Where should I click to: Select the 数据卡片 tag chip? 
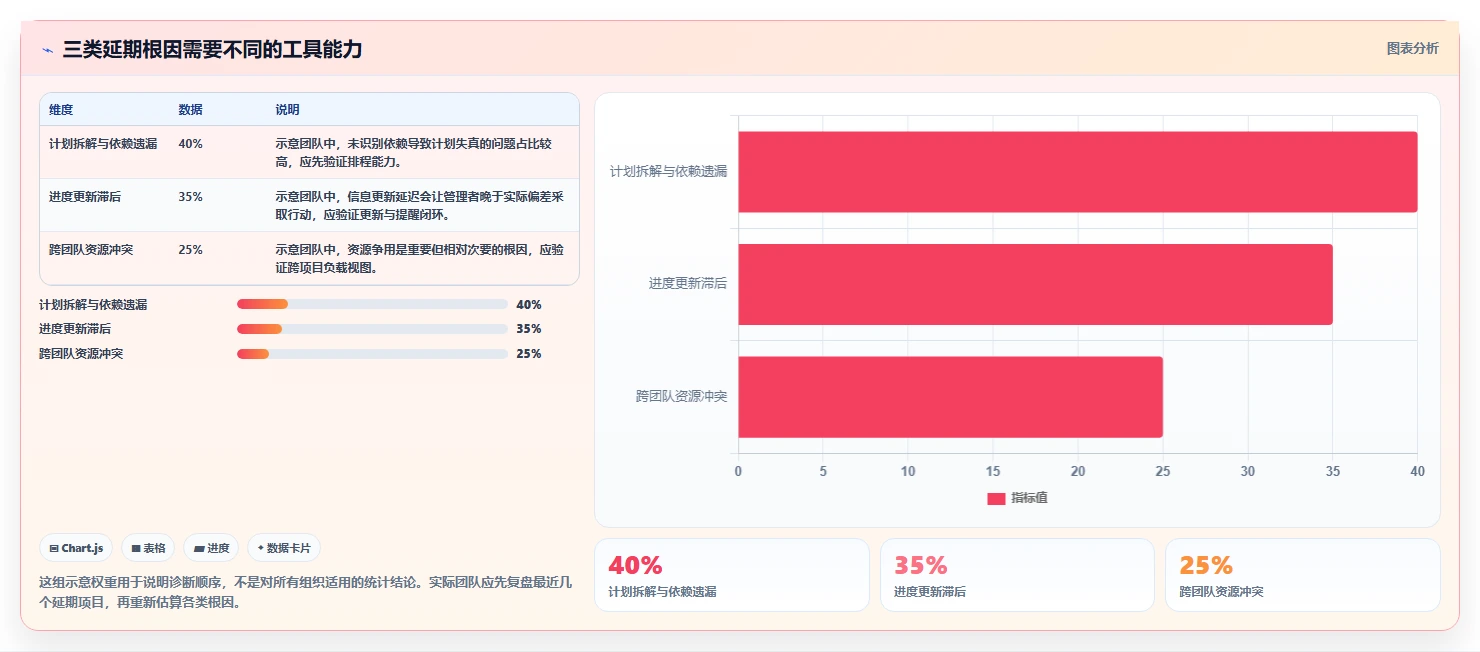coord(284,548)
